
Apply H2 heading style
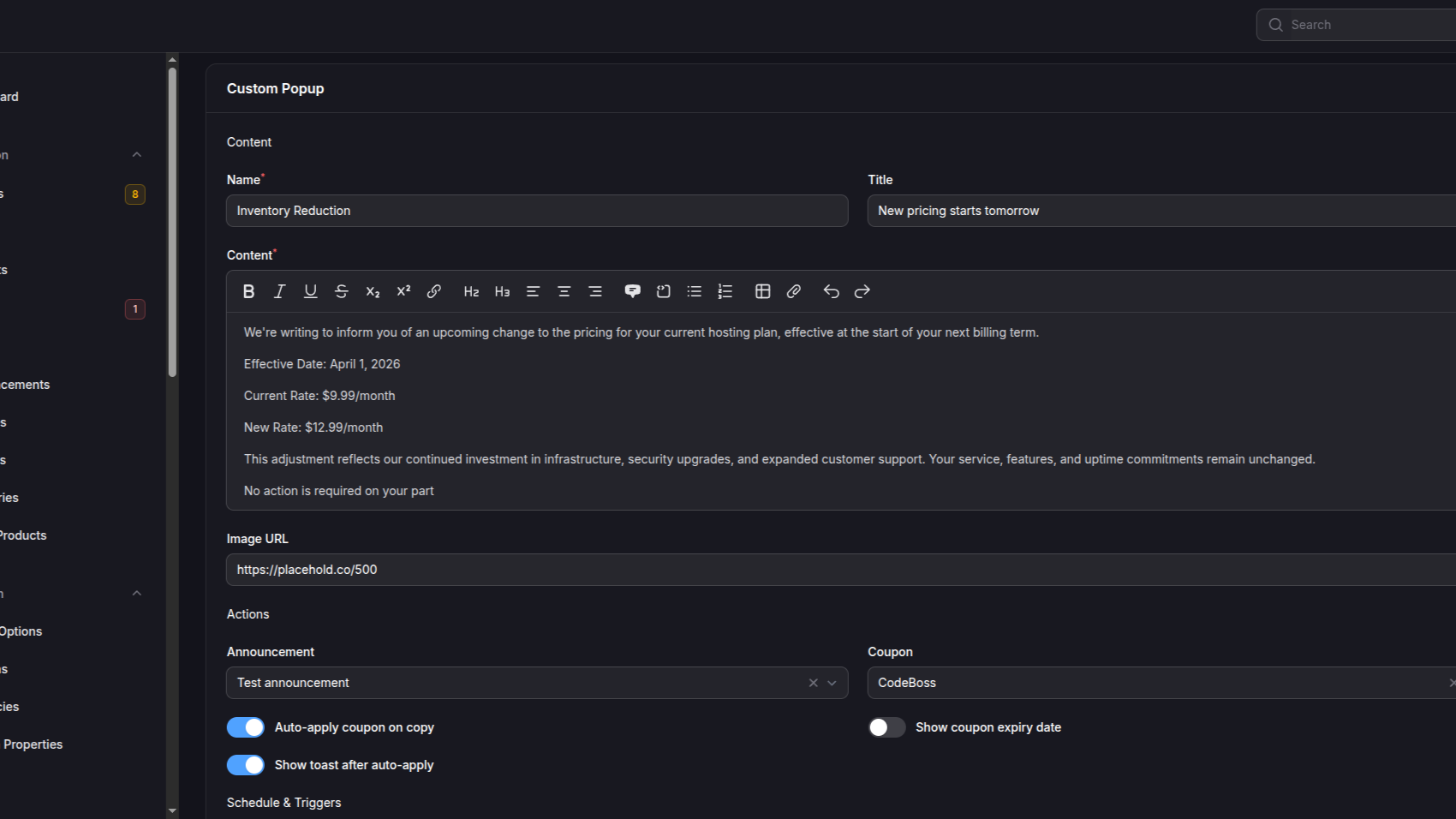[471, 291]
